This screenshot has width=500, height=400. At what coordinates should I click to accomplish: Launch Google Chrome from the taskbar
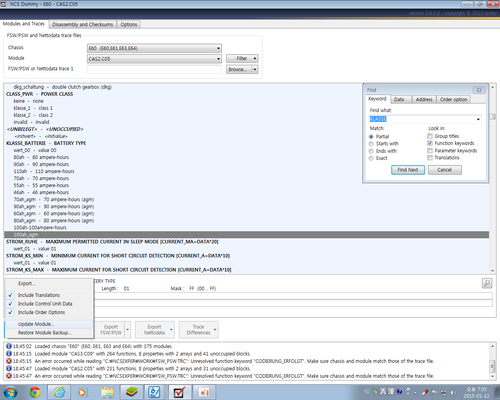(x=34, y=392)
